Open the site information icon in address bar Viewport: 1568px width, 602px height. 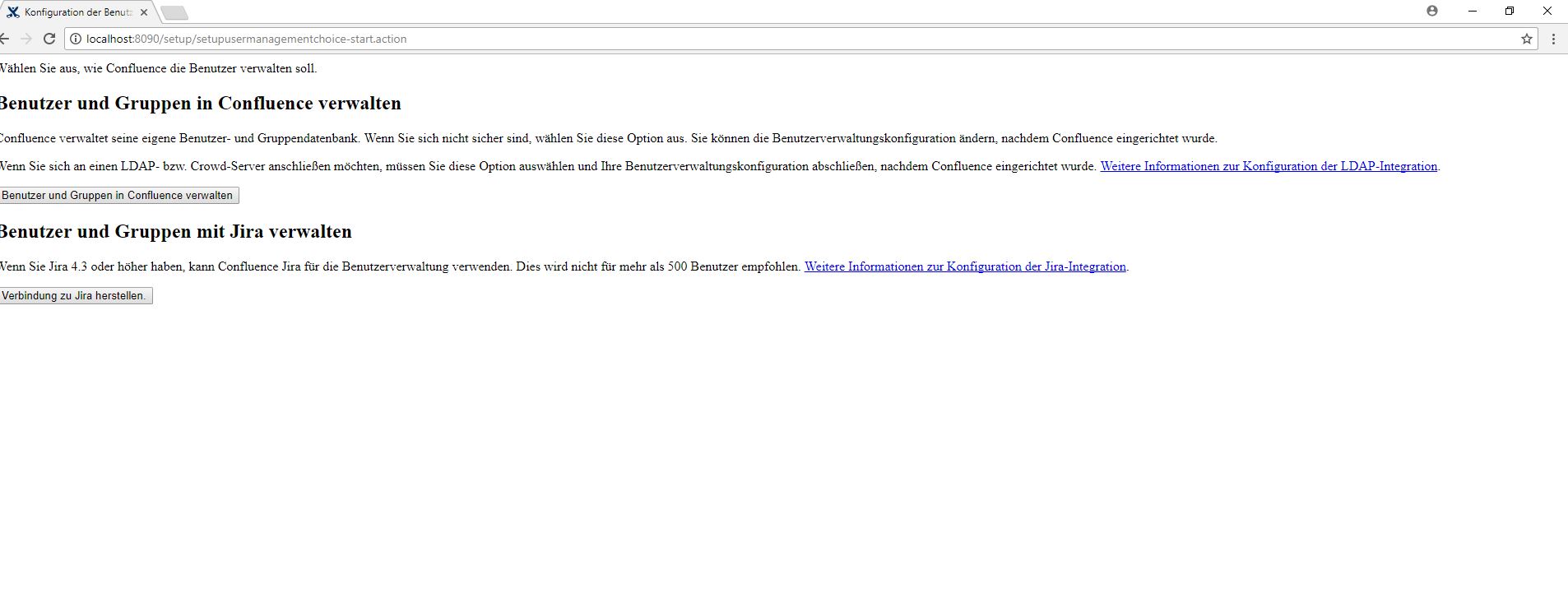(75, 39)
